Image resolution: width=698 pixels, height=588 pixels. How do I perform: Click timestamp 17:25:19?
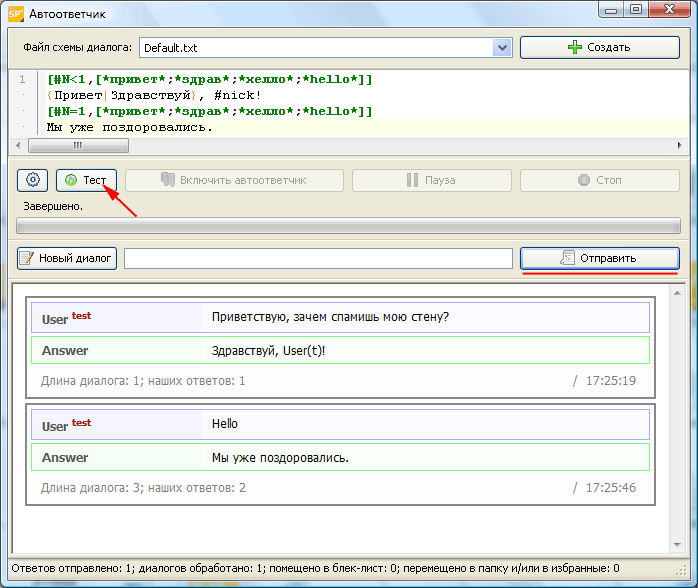point(611,381)
